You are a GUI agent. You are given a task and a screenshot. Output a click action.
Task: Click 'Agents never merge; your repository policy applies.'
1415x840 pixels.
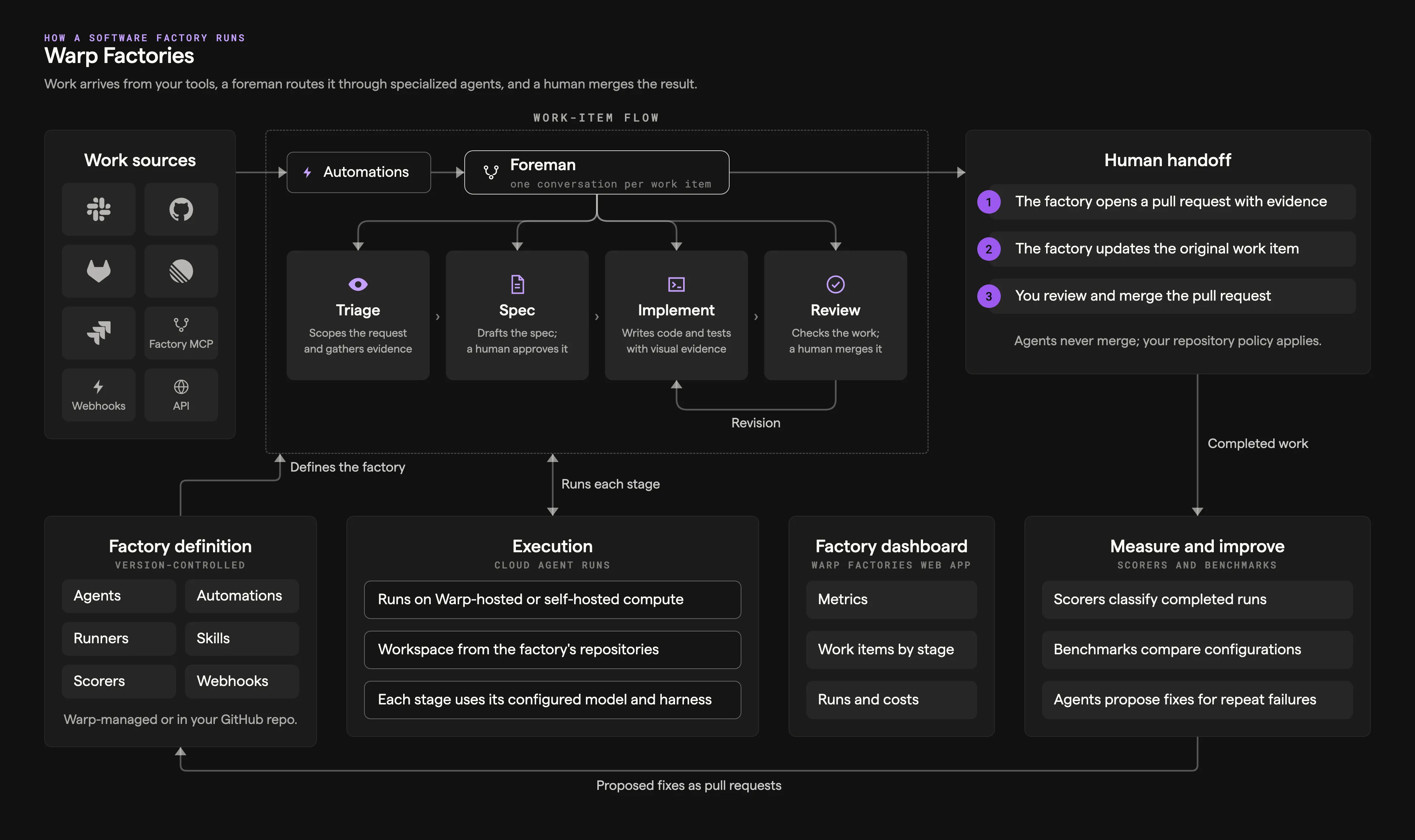coord(1168,341)
